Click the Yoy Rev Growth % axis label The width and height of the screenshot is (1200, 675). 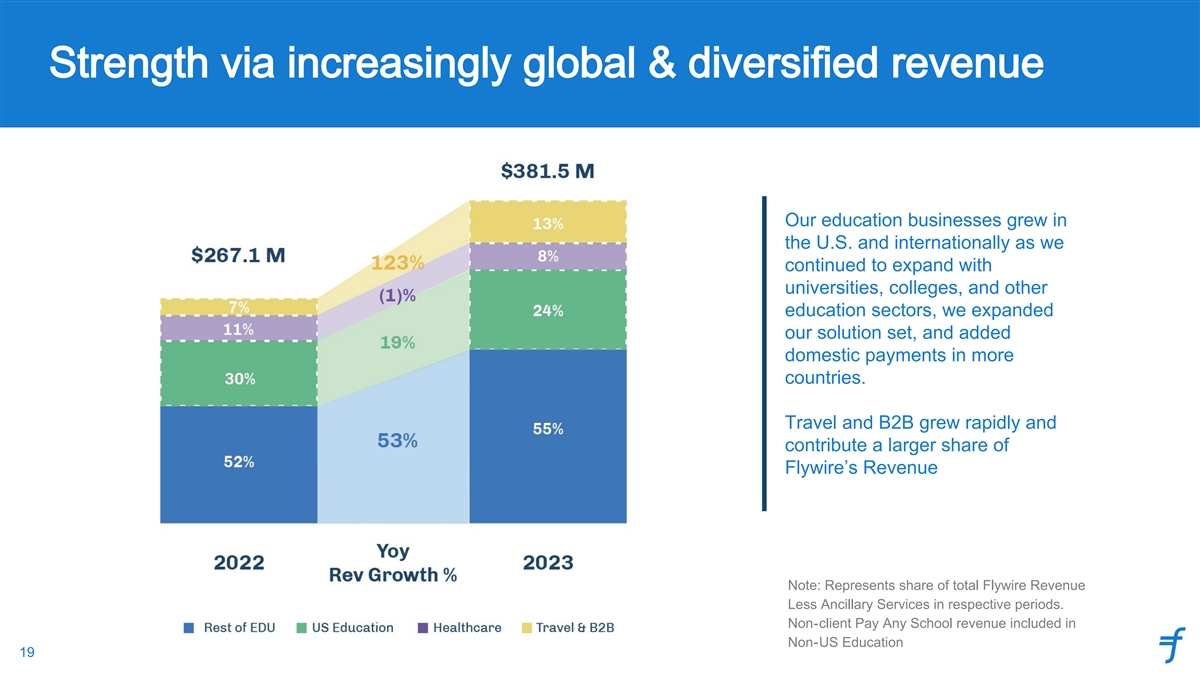[393, 563]
